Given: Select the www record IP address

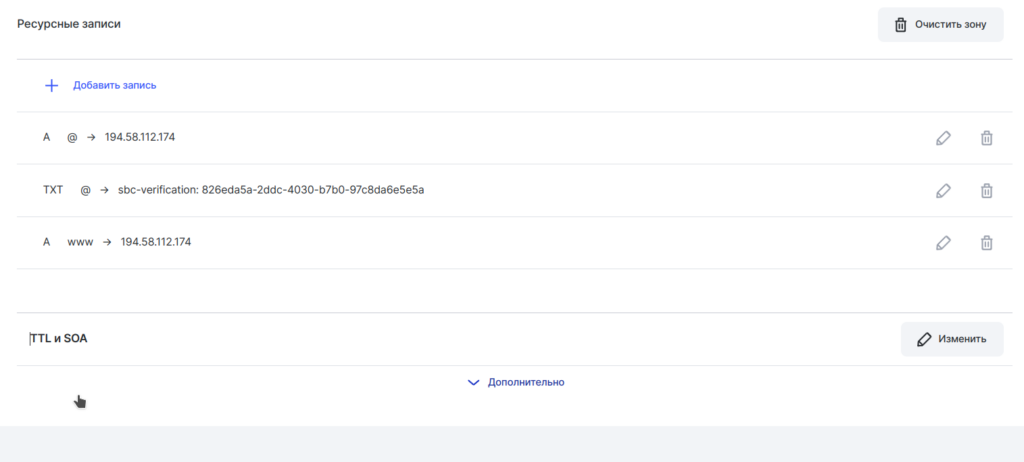Looking at the screenshot, I should (x=155, y=242).
